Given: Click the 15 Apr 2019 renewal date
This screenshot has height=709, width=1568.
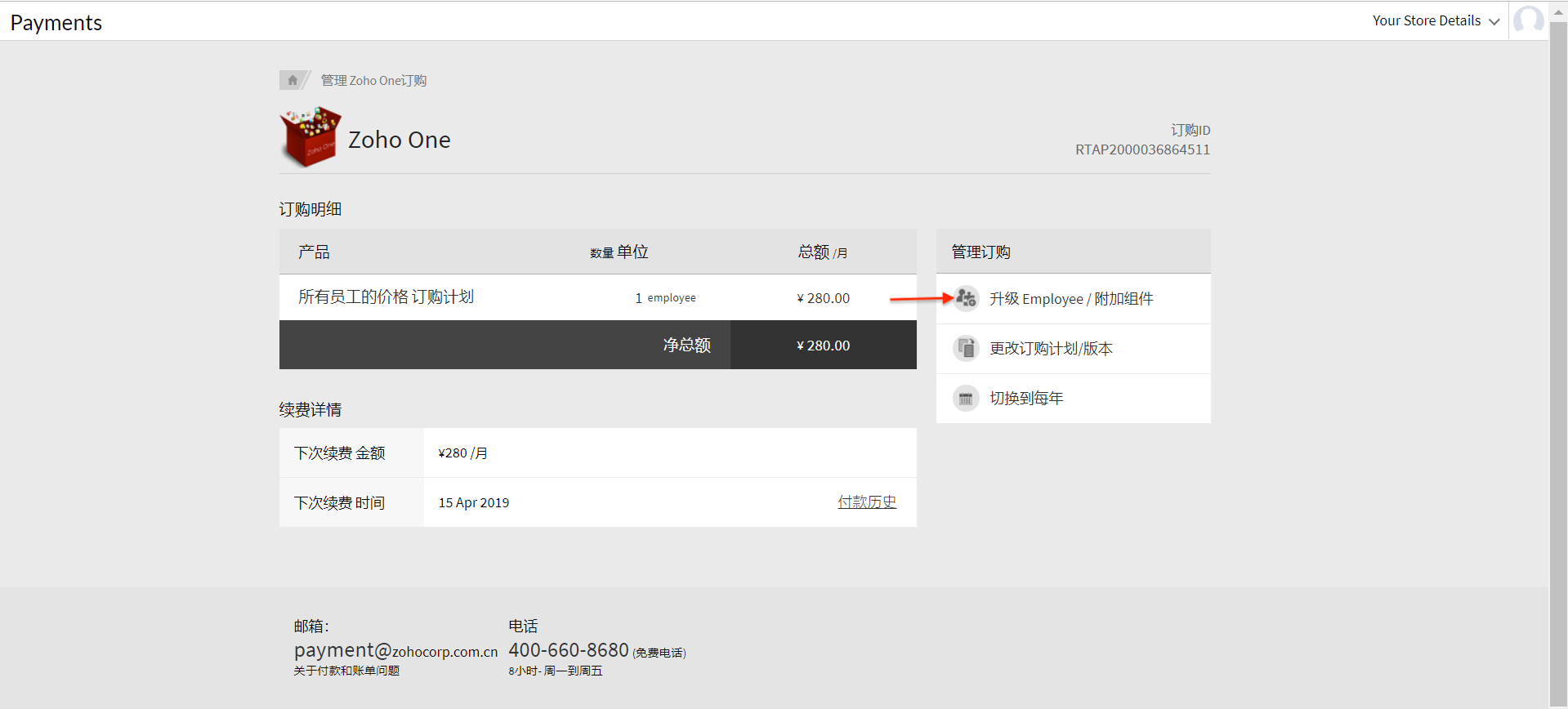Looking at the screenshot, I should click(x=474, y=503).
